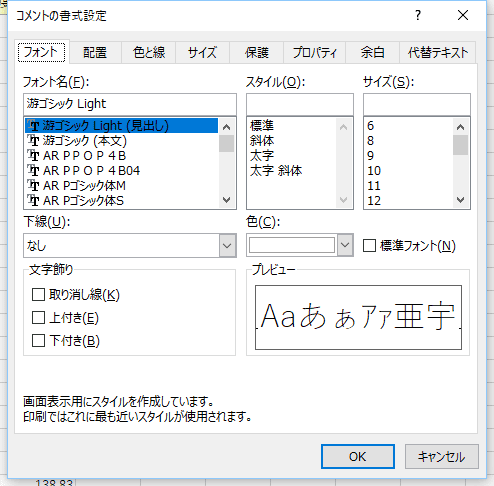This screenshot has width=494, height=486.
Task: Toggle 標準フォント checkbox
Action: 369,246
